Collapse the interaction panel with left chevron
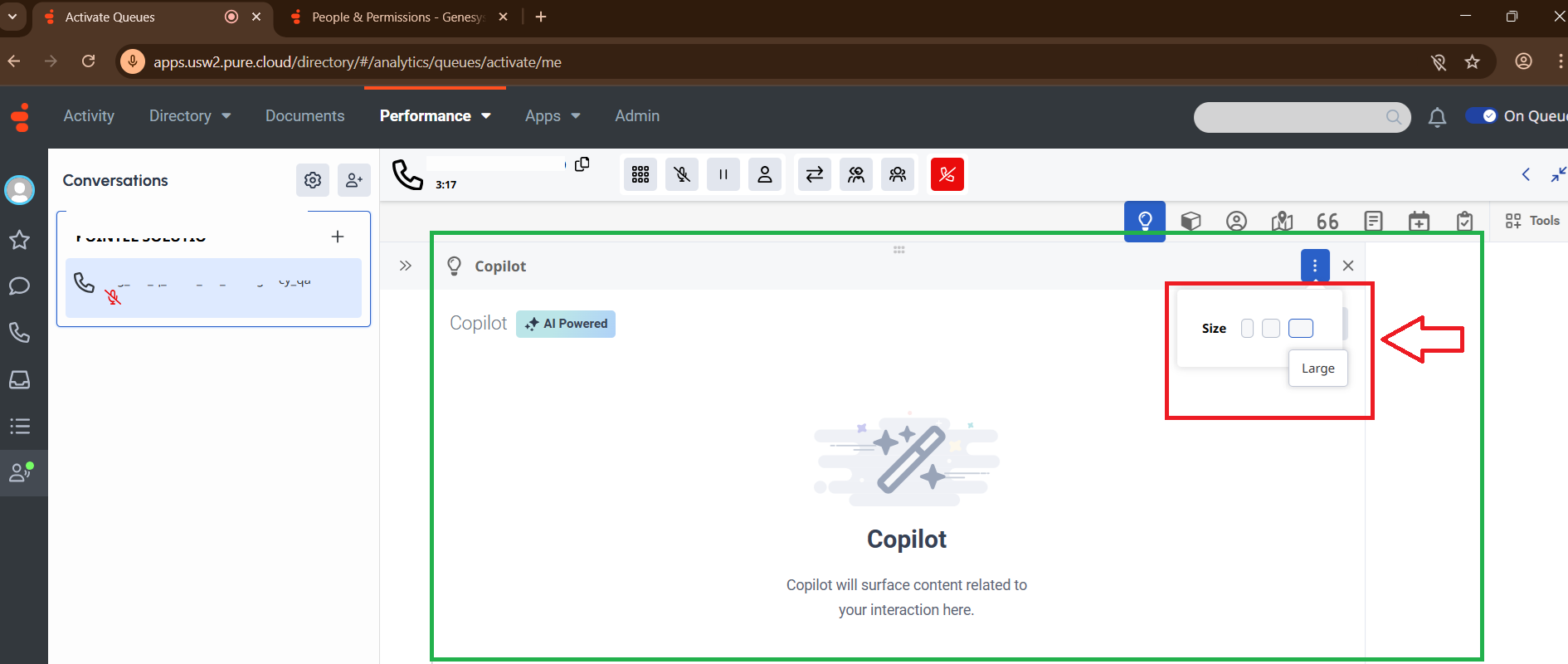 pyautogui.click(x=1526, y=174)
